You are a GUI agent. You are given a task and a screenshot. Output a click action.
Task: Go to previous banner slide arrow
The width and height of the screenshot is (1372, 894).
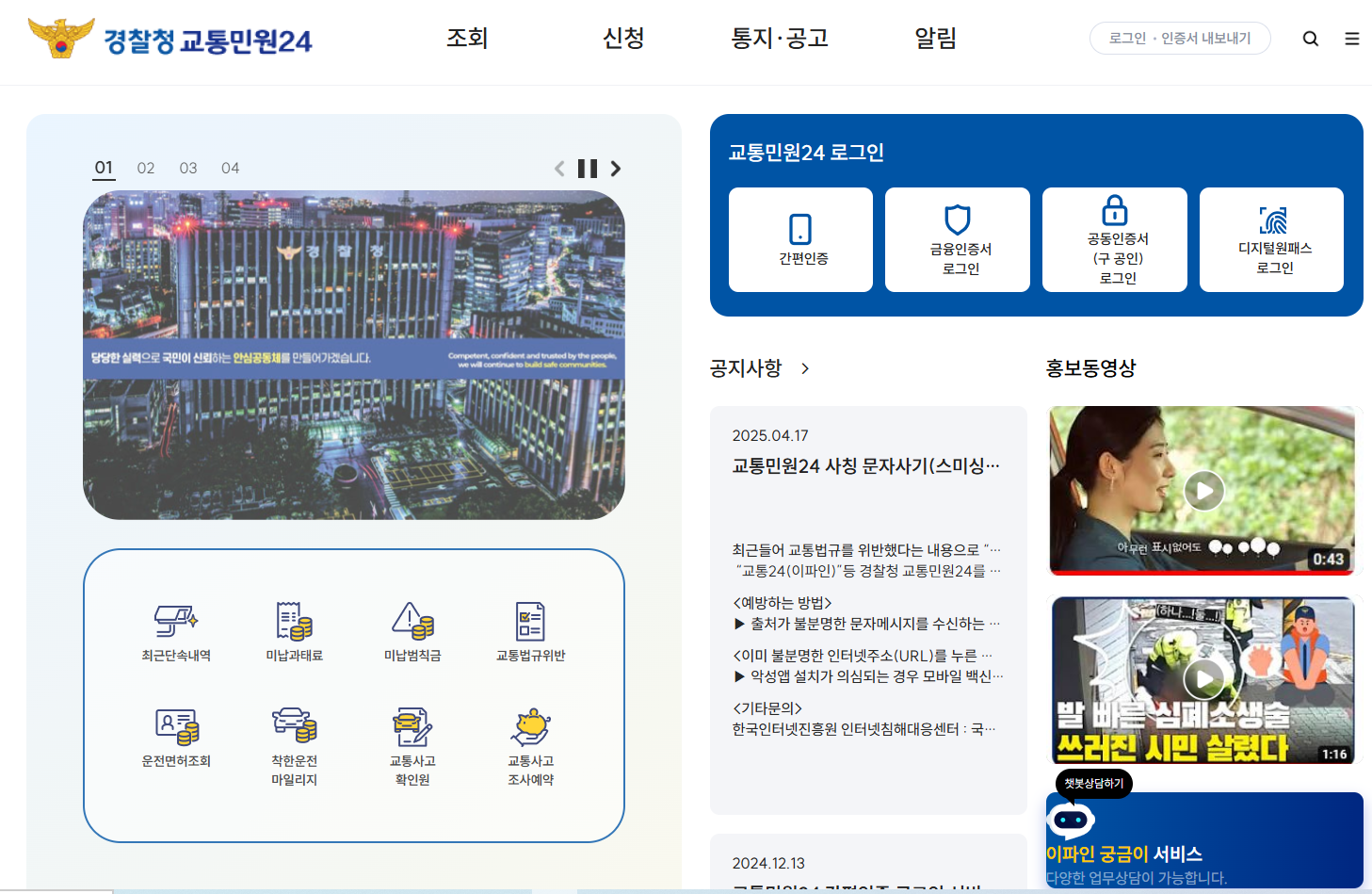(559, 169)
